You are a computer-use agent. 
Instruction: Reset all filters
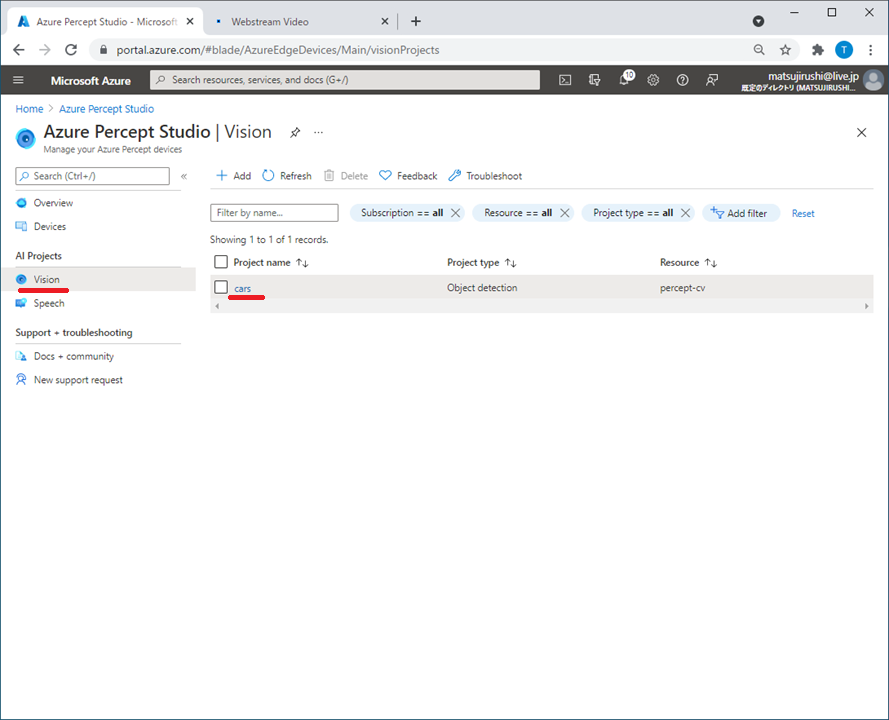[803, 213]
